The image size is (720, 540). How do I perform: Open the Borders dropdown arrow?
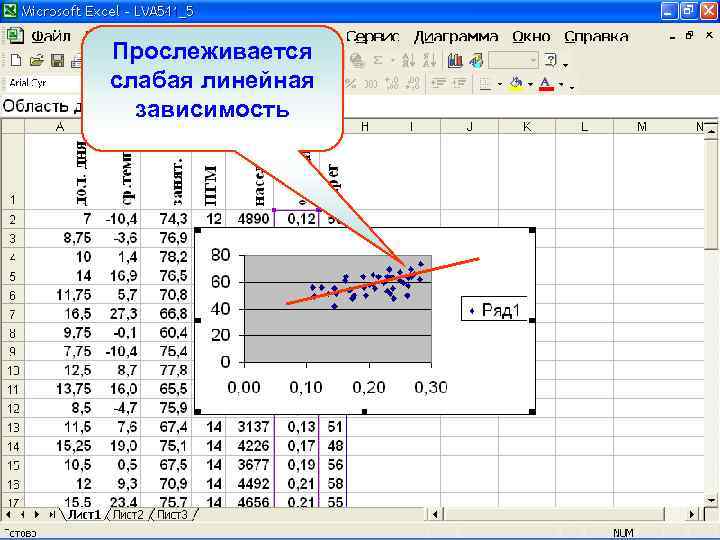coord(500,84)
